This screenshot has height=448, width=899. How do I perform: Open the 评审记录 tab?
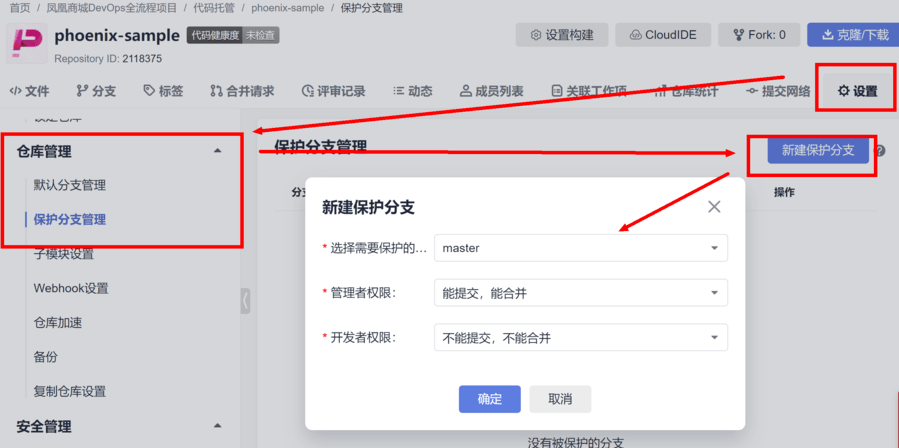tap(334, 91)
